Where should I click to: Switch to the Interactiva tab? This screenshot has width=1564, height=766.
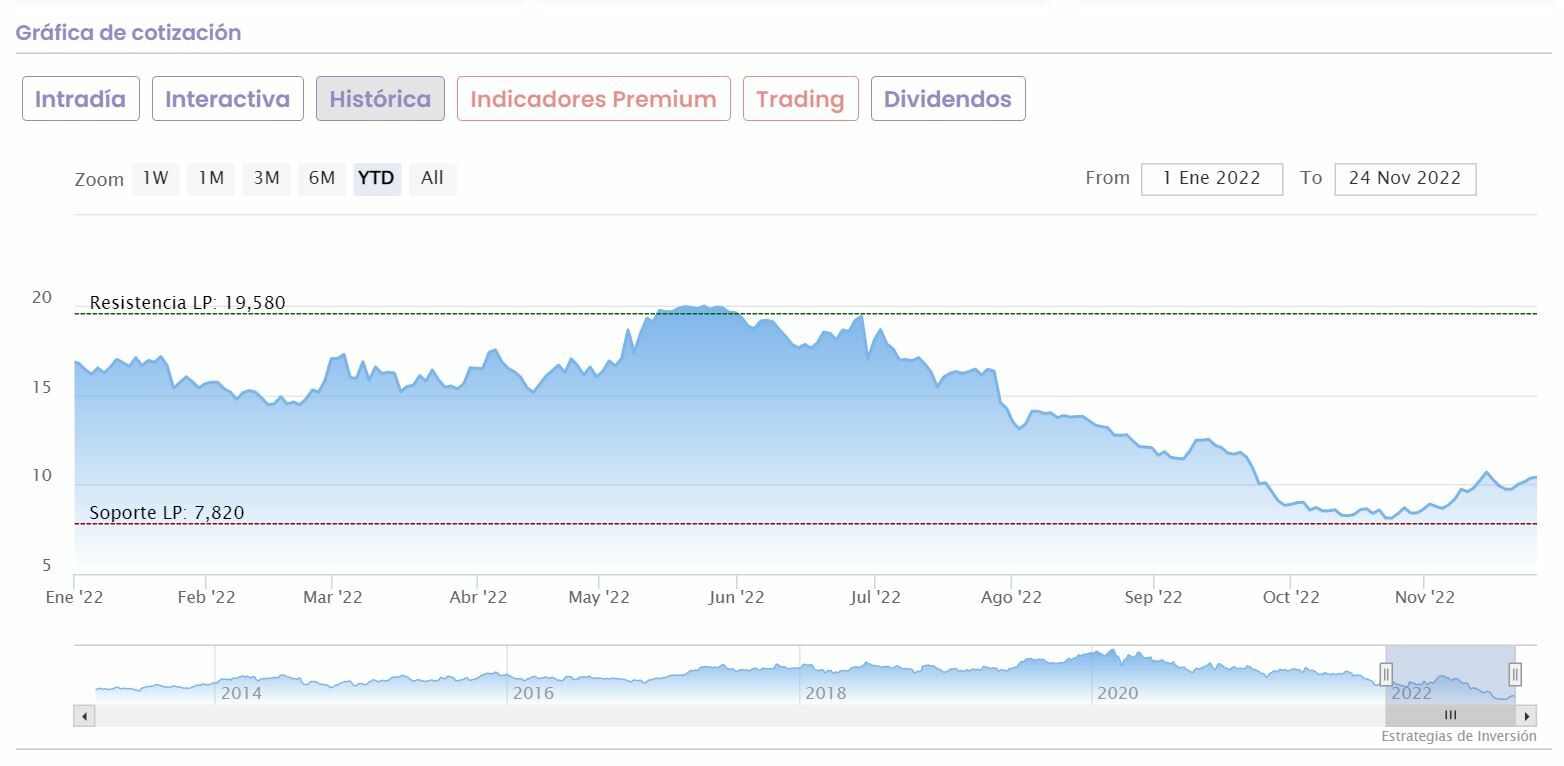(227, 99)
